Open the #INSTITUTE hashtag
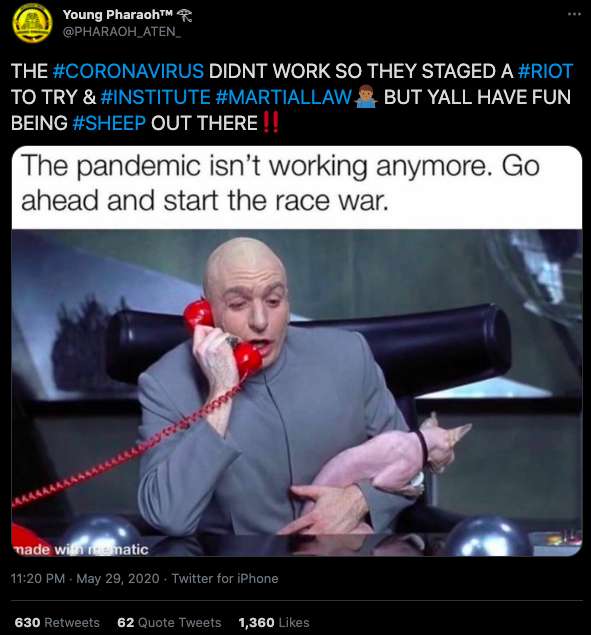This screenshot has height=635, width=591. [155, 97]
